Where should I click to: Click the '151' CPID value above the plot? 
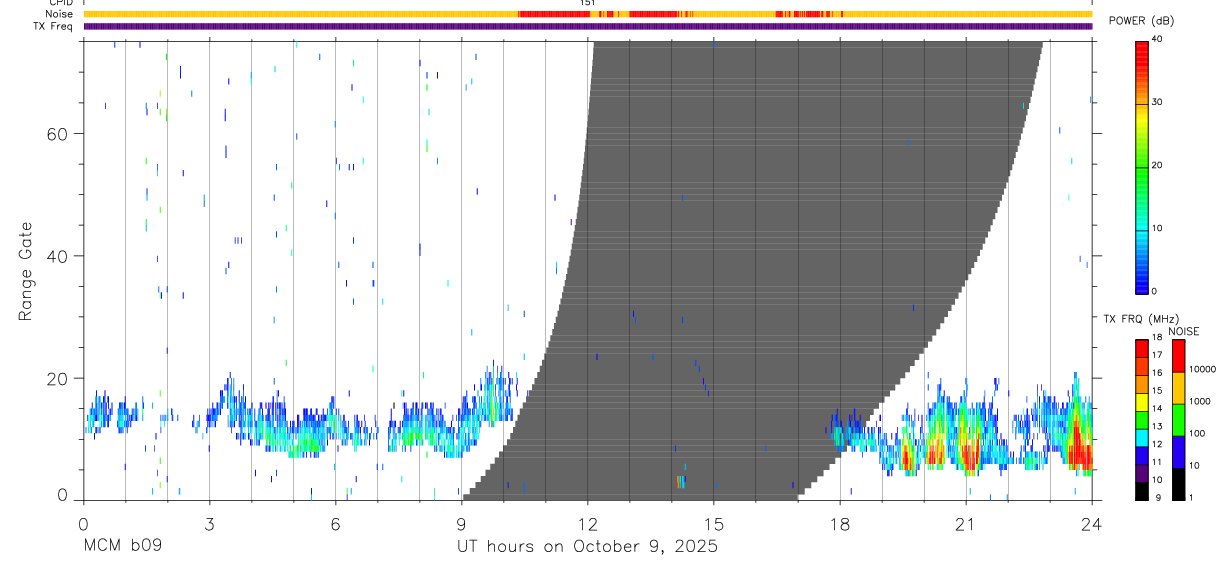click(x=588, y=3)
